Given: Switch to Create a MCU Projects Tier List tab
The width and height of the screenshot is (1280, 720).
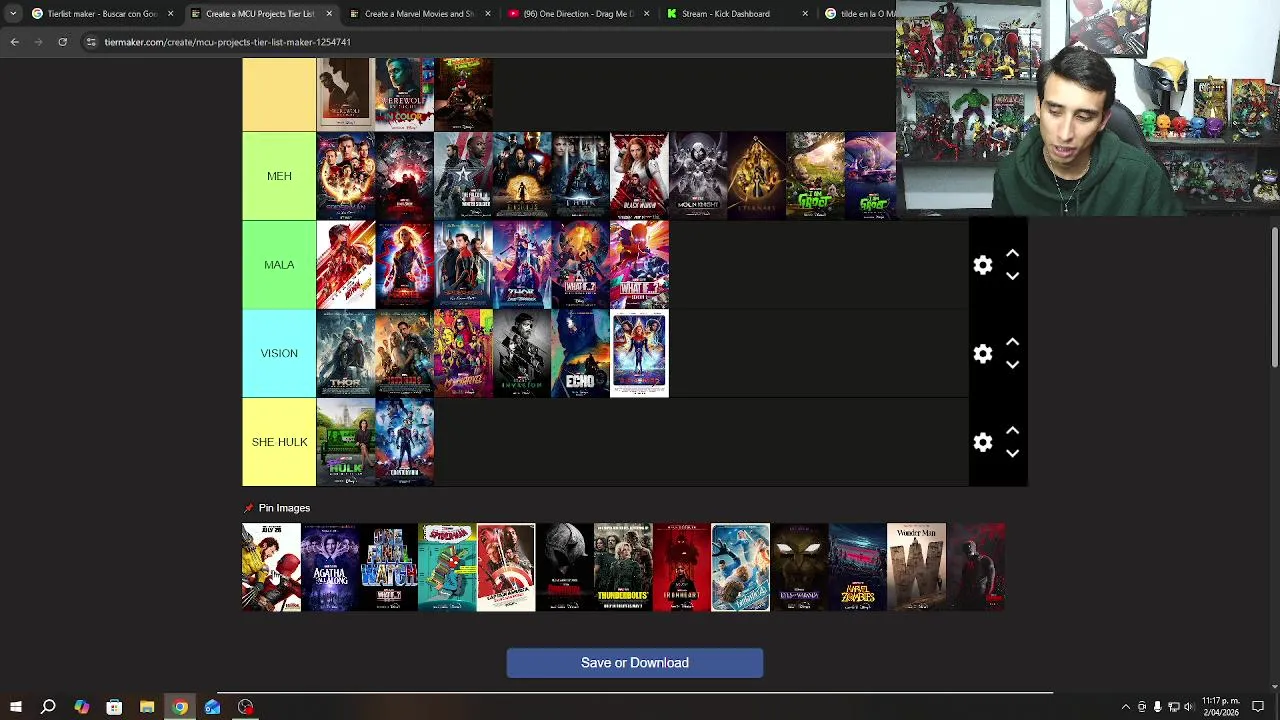Looking at the screenshot, I should [x=260, y=14].
